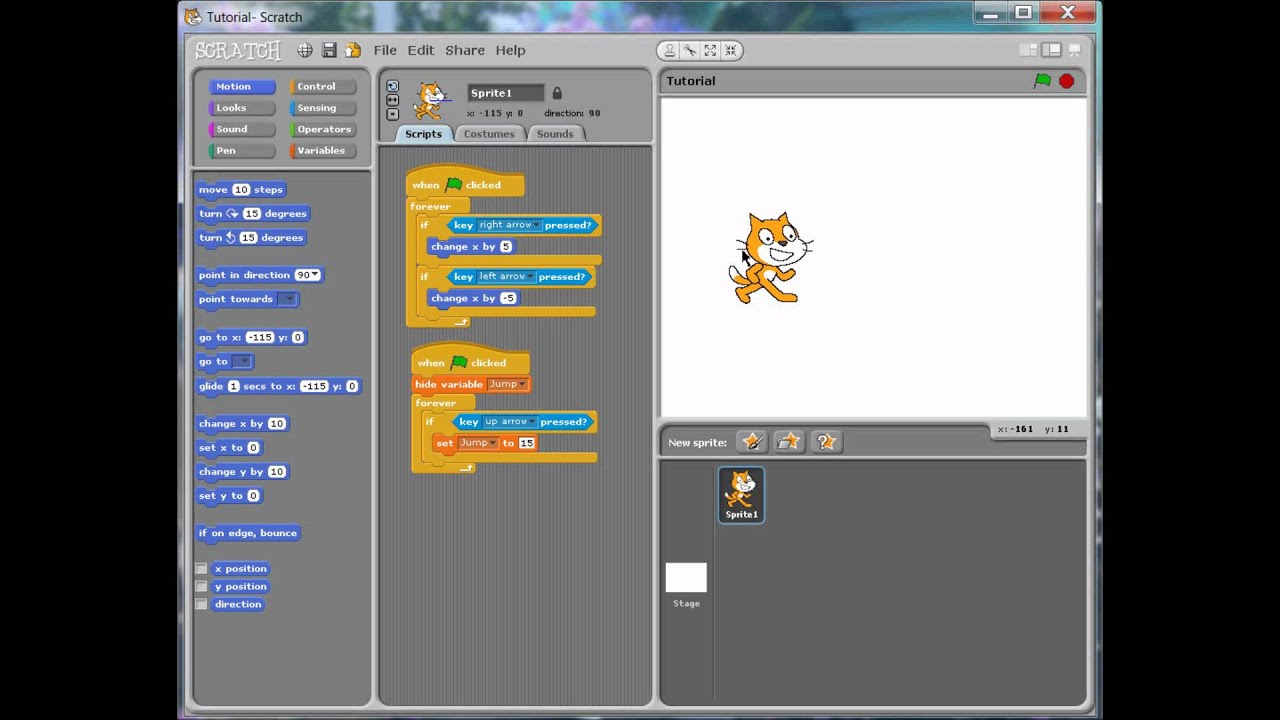Open the File menu
The image size is (1280, 720).
tap(385, 50)
